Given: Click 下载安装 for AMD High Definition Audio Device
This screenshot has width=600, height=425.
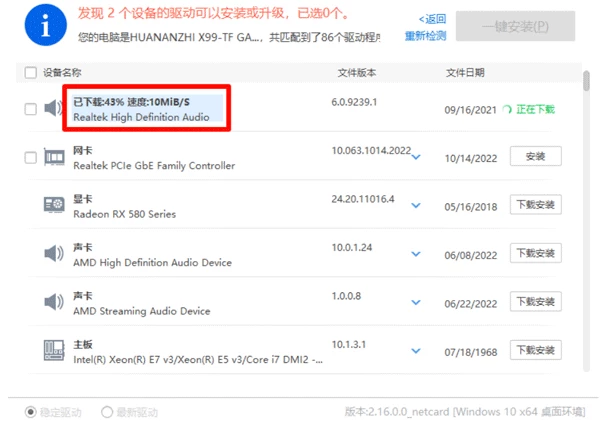Looking at the screenshot, I should (x=536, y=253).
